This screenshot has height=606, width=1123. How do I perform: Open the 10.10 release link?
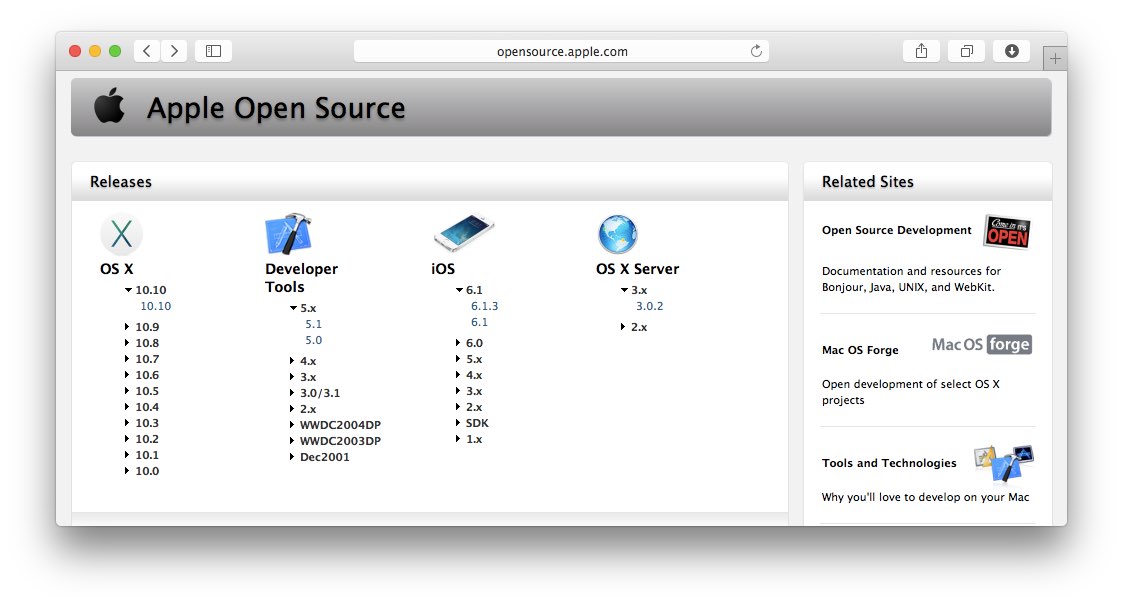[155, 306]
